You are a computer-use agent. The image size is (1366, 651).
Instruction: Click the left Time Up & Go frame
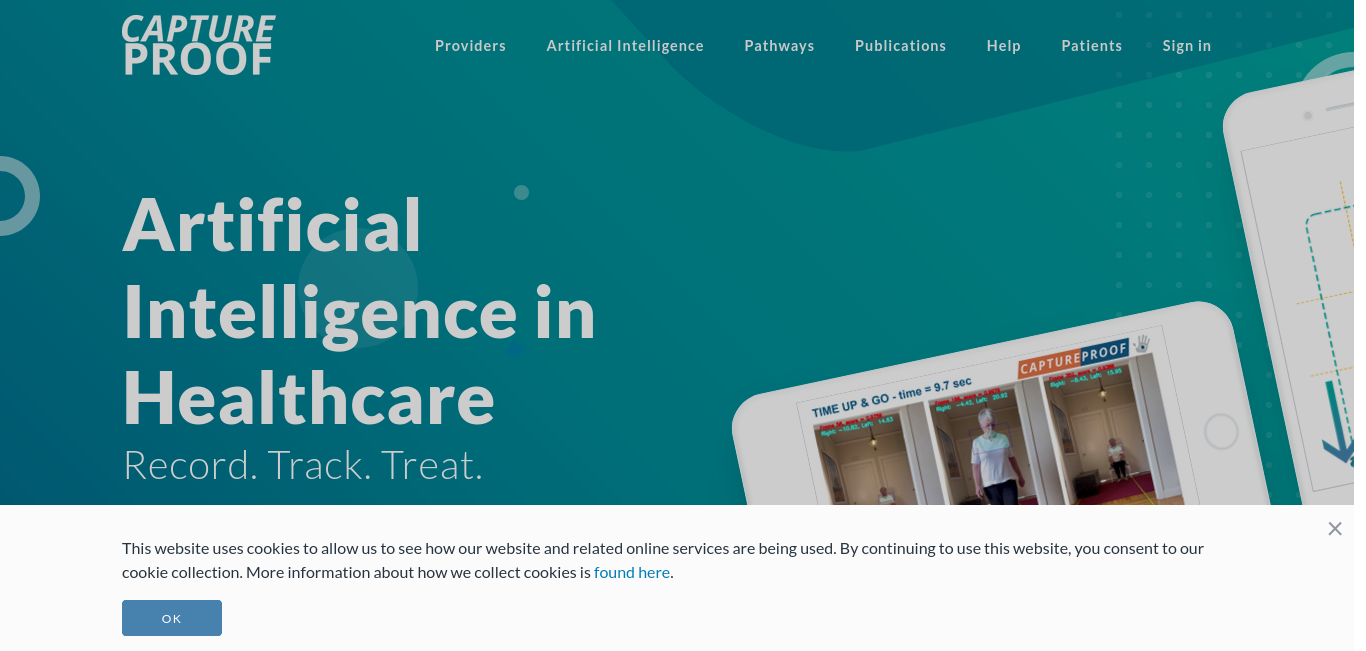pyautogui.click(x=868, y=458)
